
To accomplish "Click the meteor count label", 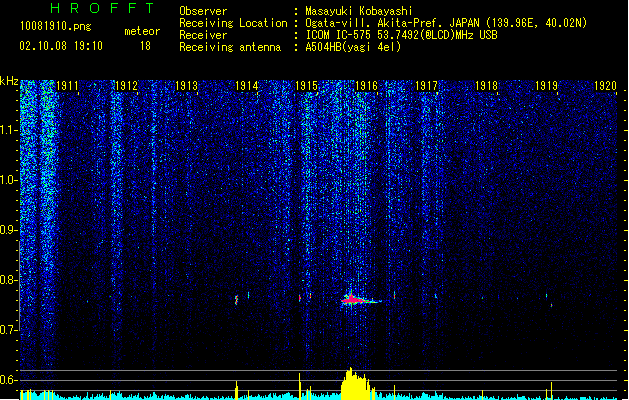I will pyautogui.click(x=142, y=31).
